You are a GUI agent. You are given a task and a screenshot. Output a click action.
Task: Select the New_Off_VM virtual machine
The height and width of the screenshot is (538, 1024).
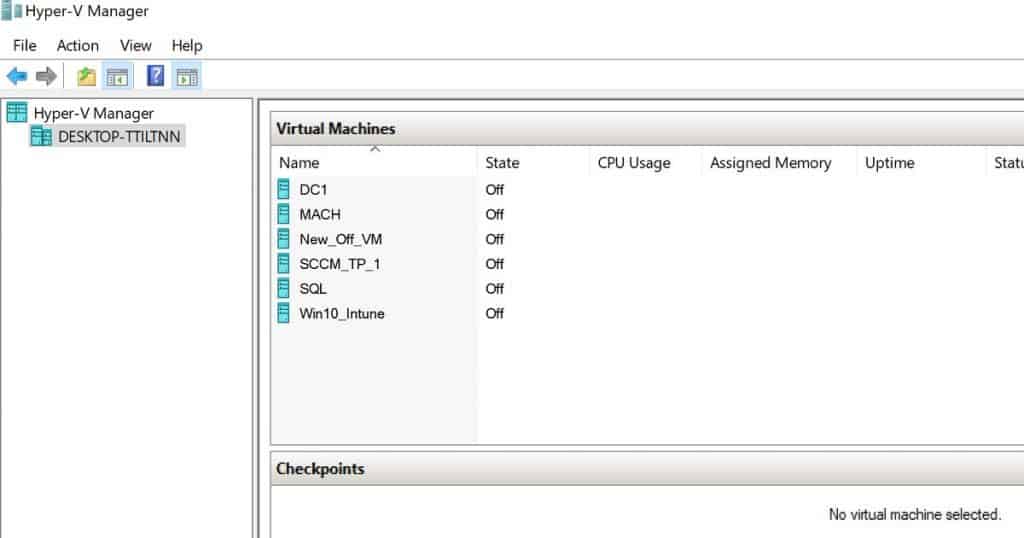340,239
